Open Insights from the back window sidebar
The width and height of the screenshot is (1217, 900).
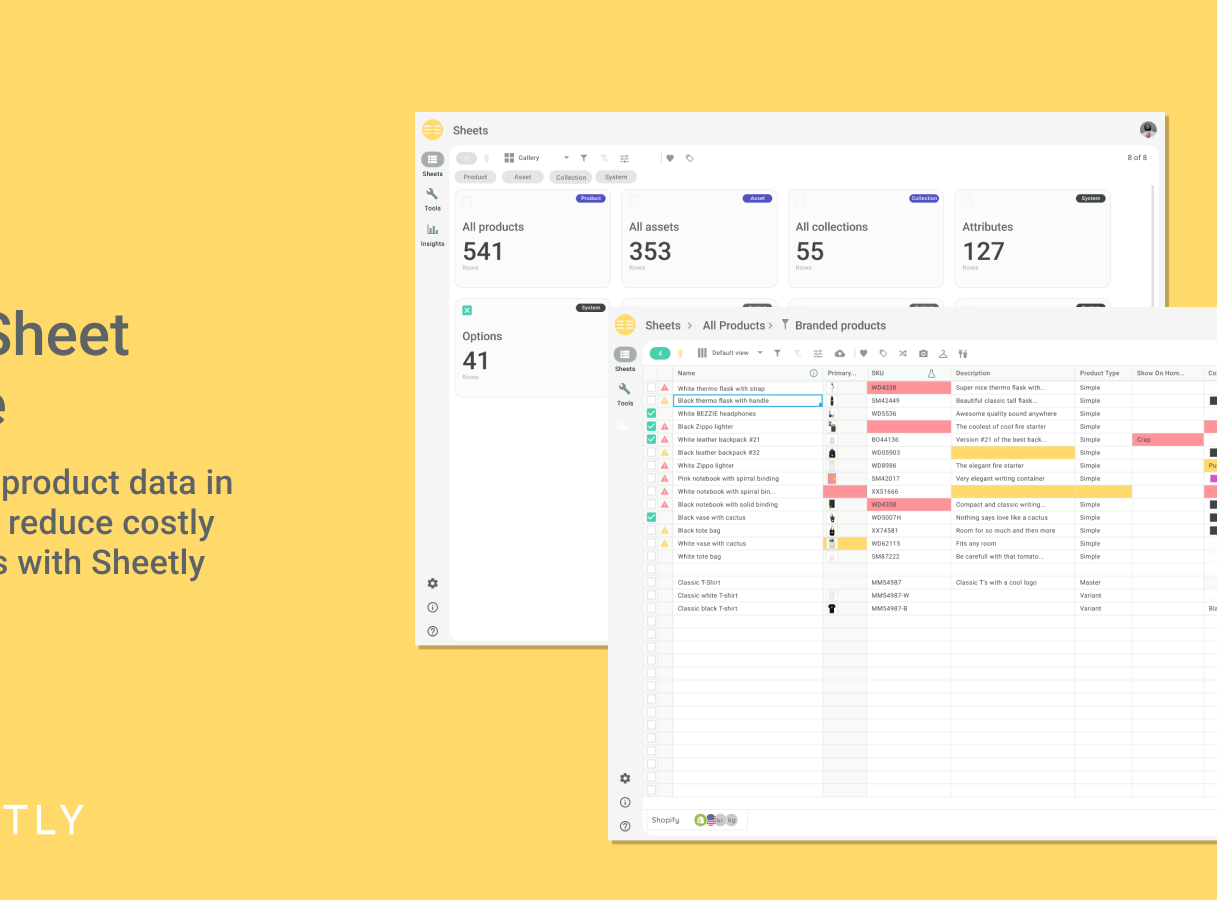[432, 234]
